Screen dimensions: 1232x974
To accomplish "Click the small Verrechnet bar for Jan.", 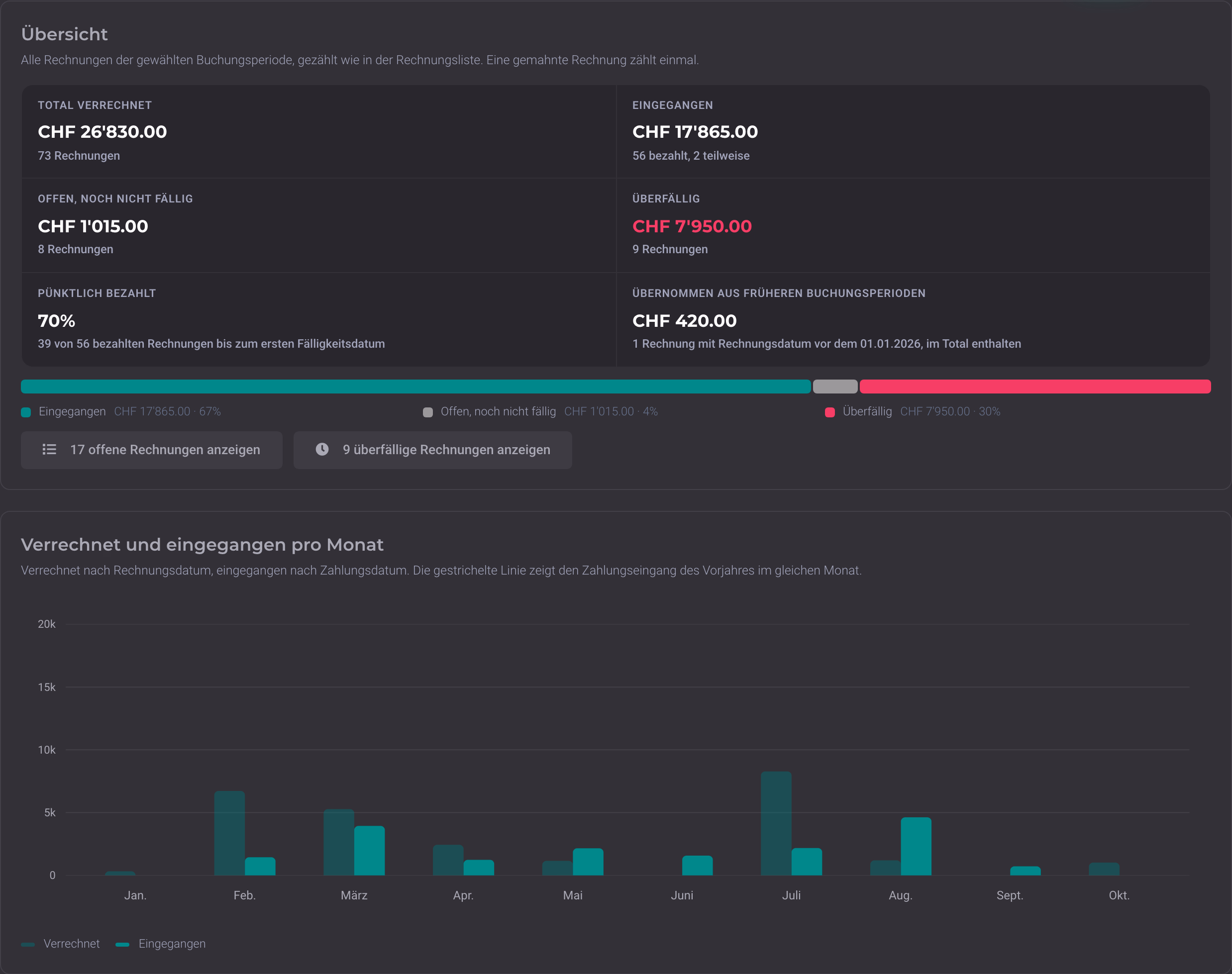I will click(120, 873).
